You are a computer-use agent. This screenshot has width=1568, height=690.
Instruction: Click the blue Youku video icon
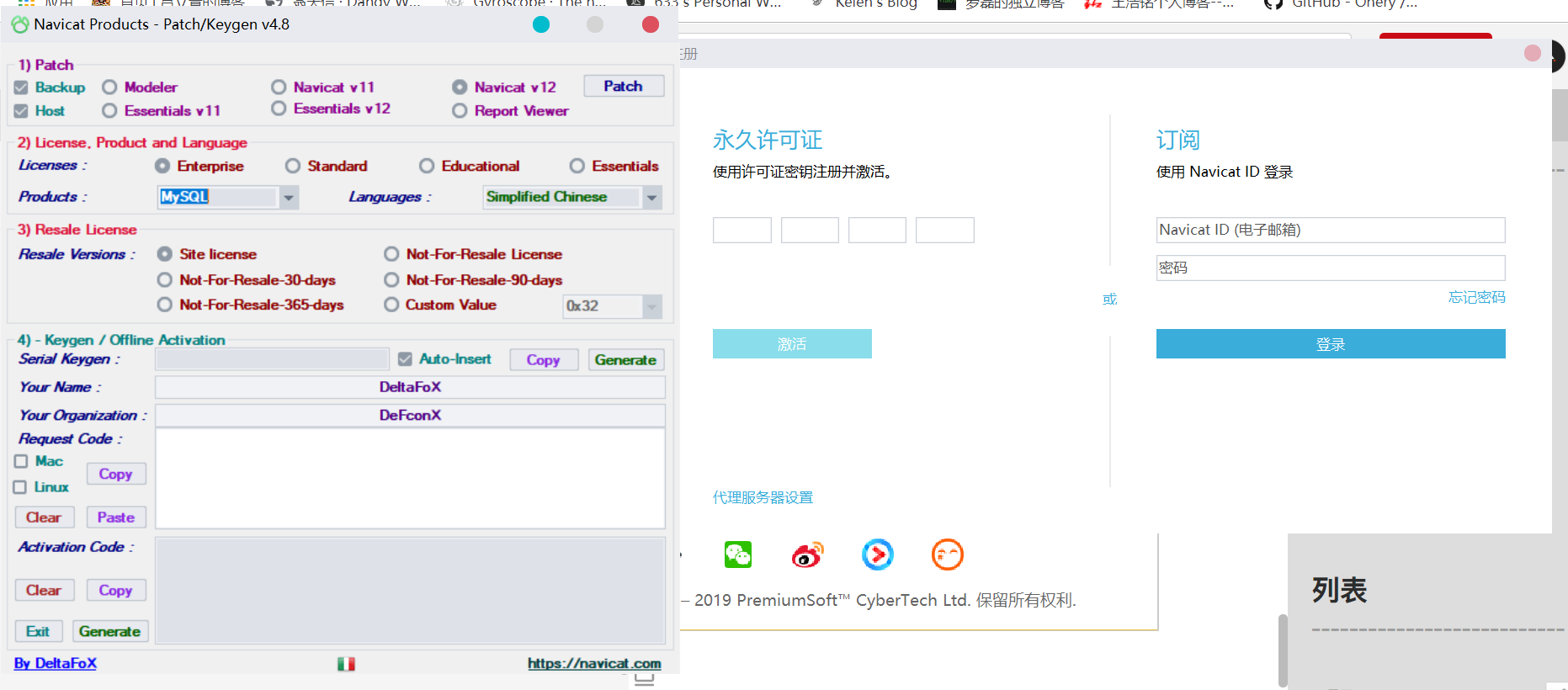click(877, 555)
